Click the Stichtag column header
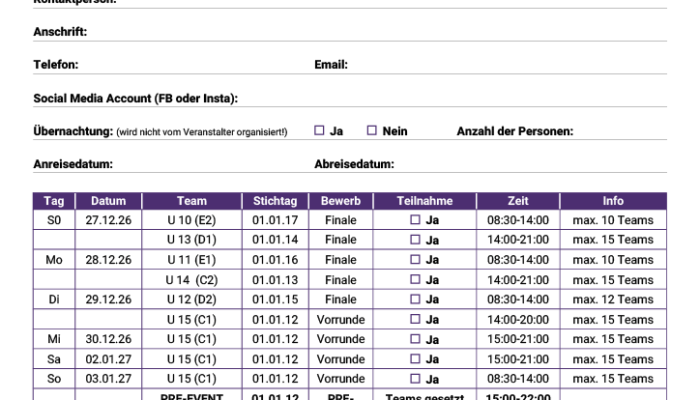700x400 pixels. (x=275, y=201)
